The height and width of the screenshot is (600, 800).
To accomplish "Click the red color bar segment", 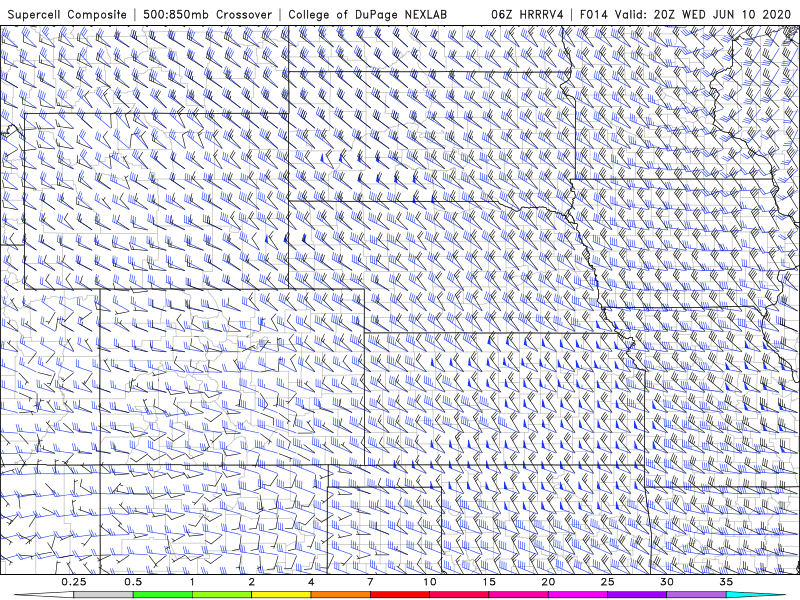I will [399, 595].
